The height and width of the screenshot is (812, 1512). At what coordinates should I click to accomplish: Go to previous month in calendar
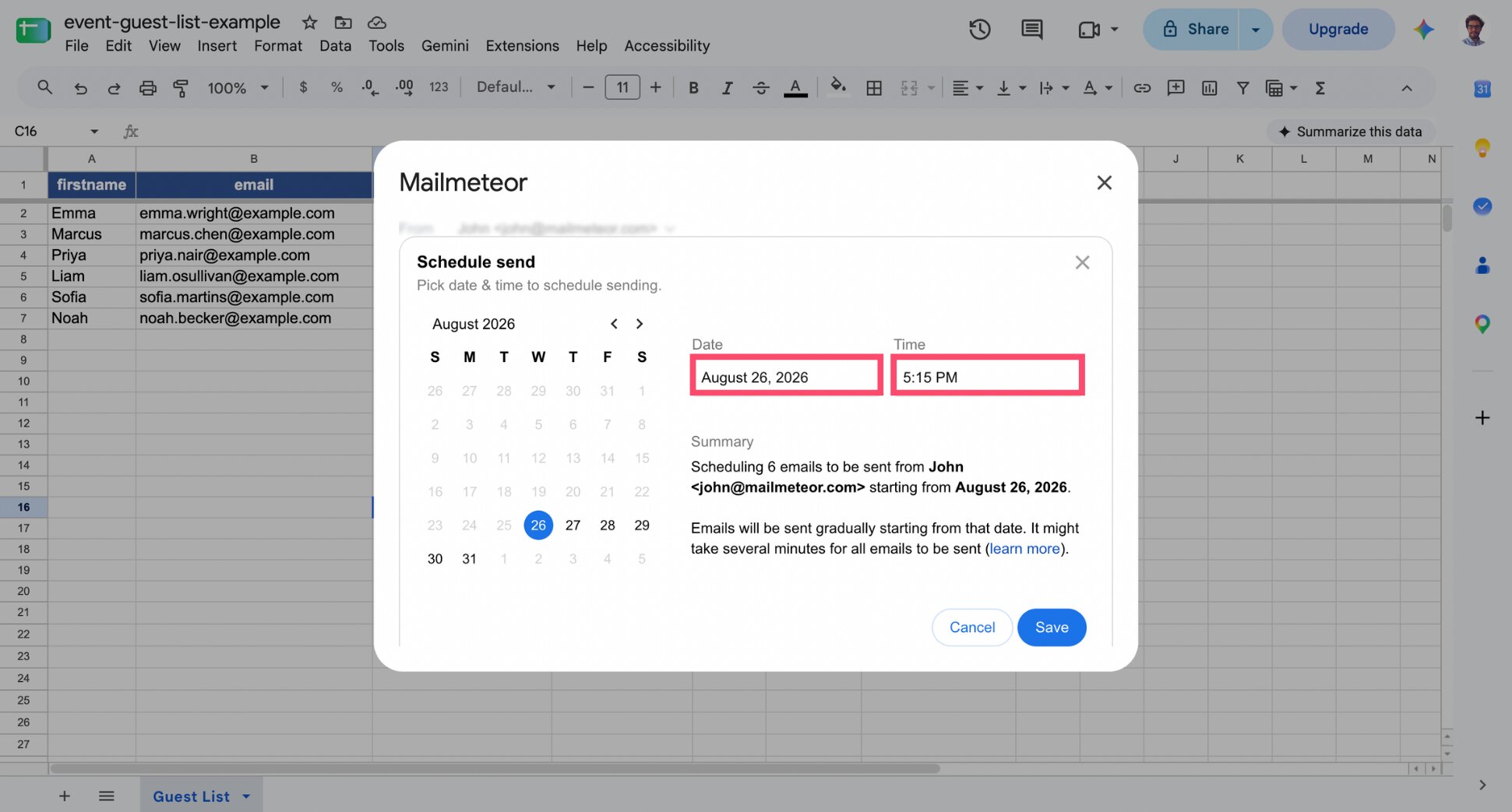point(614,324)
